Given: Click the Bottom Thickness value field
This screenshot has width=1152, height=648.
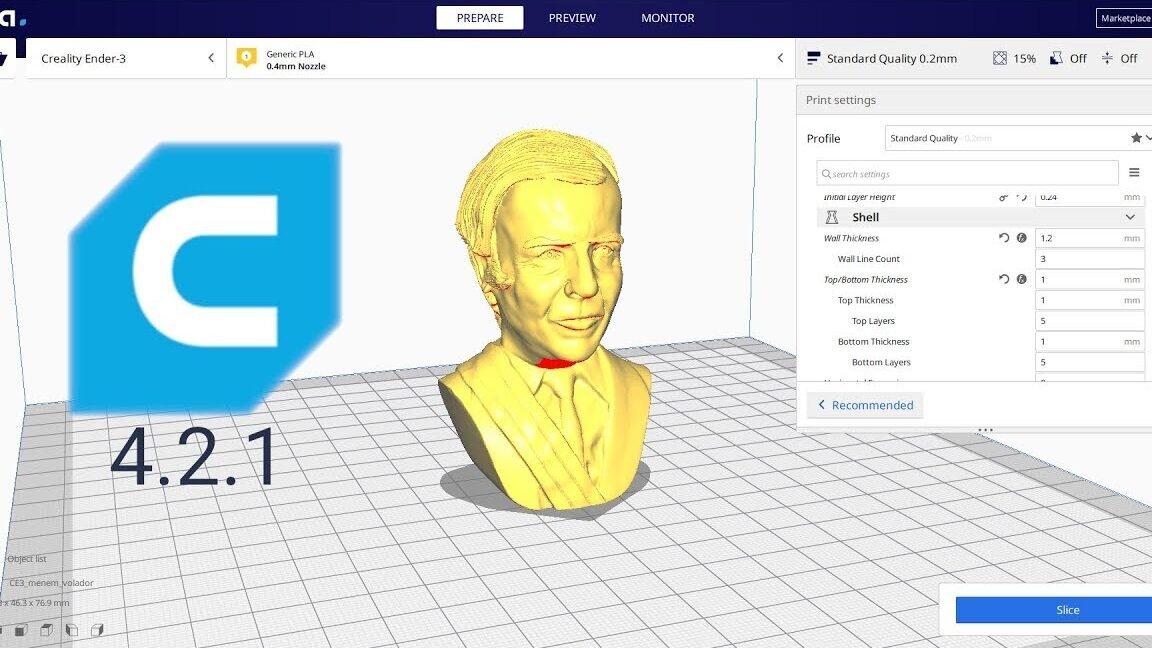Looking at the screenshot, I should pyautogui.click(x=1090, y=341).
